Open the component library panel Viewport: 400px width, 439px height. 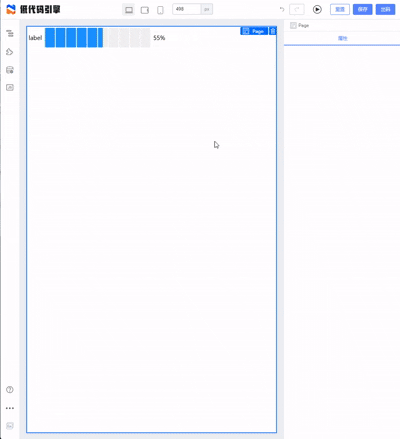coord(10,52)
